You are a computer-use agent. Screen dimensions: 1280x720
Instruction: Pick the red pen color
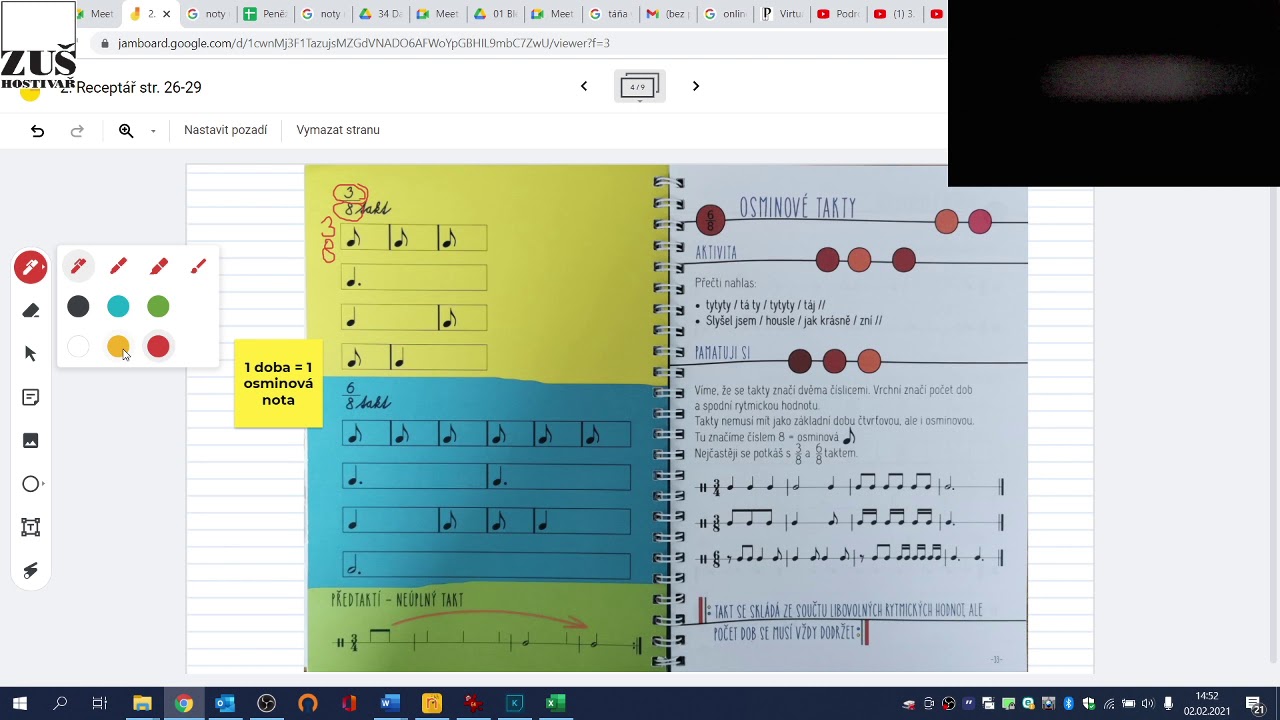pyautogui.click(x=158, y=346)
